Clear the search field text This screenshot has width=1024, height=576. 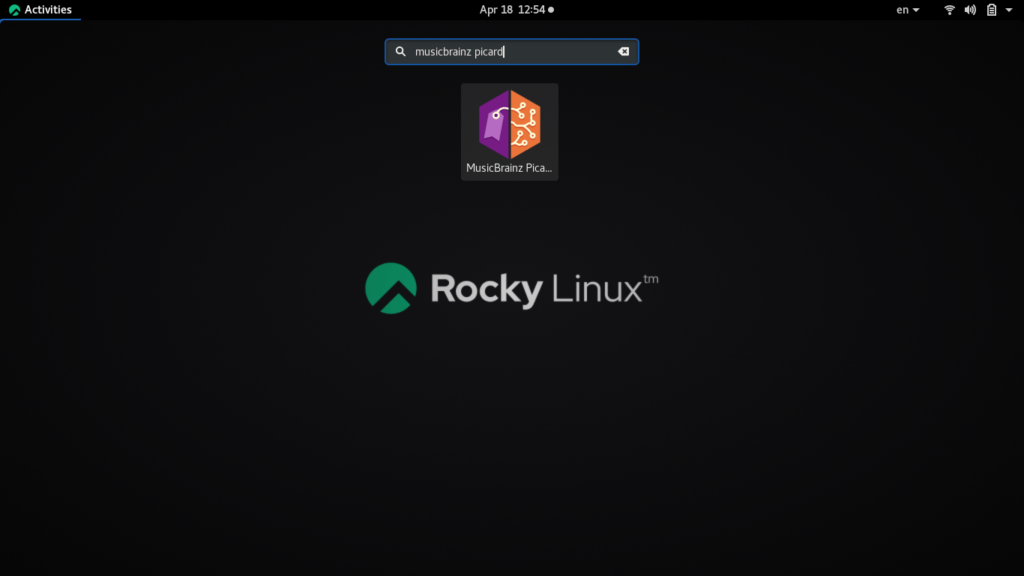tap(624, 52)
